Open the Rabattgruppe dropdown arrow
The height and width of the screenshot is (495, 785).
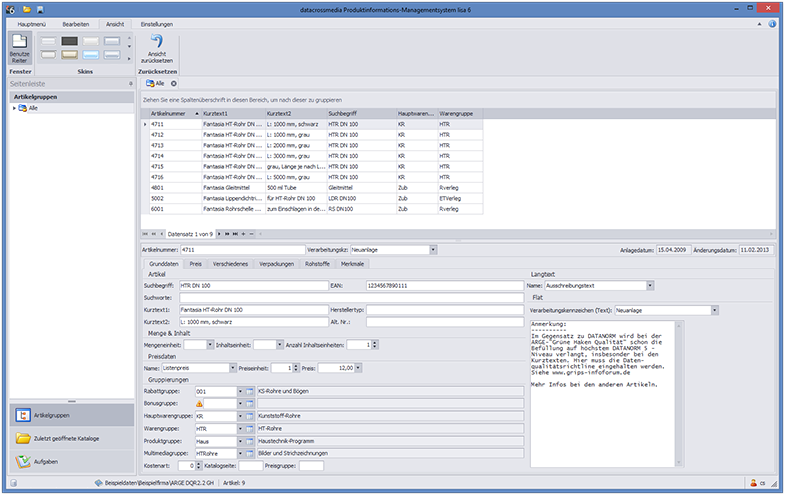coord(240,391)
